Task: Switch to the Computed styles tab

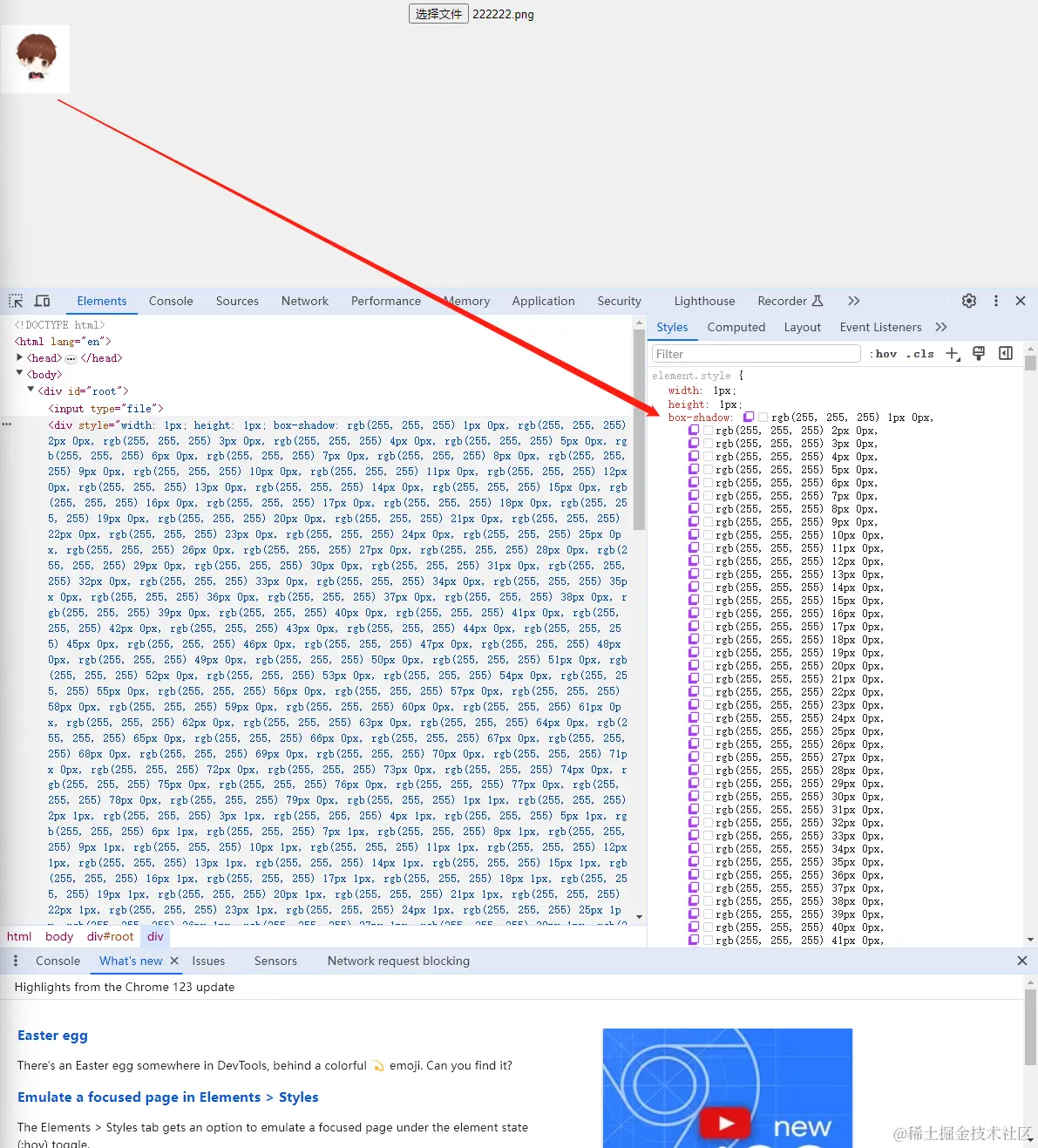Action: coord(736,327)
